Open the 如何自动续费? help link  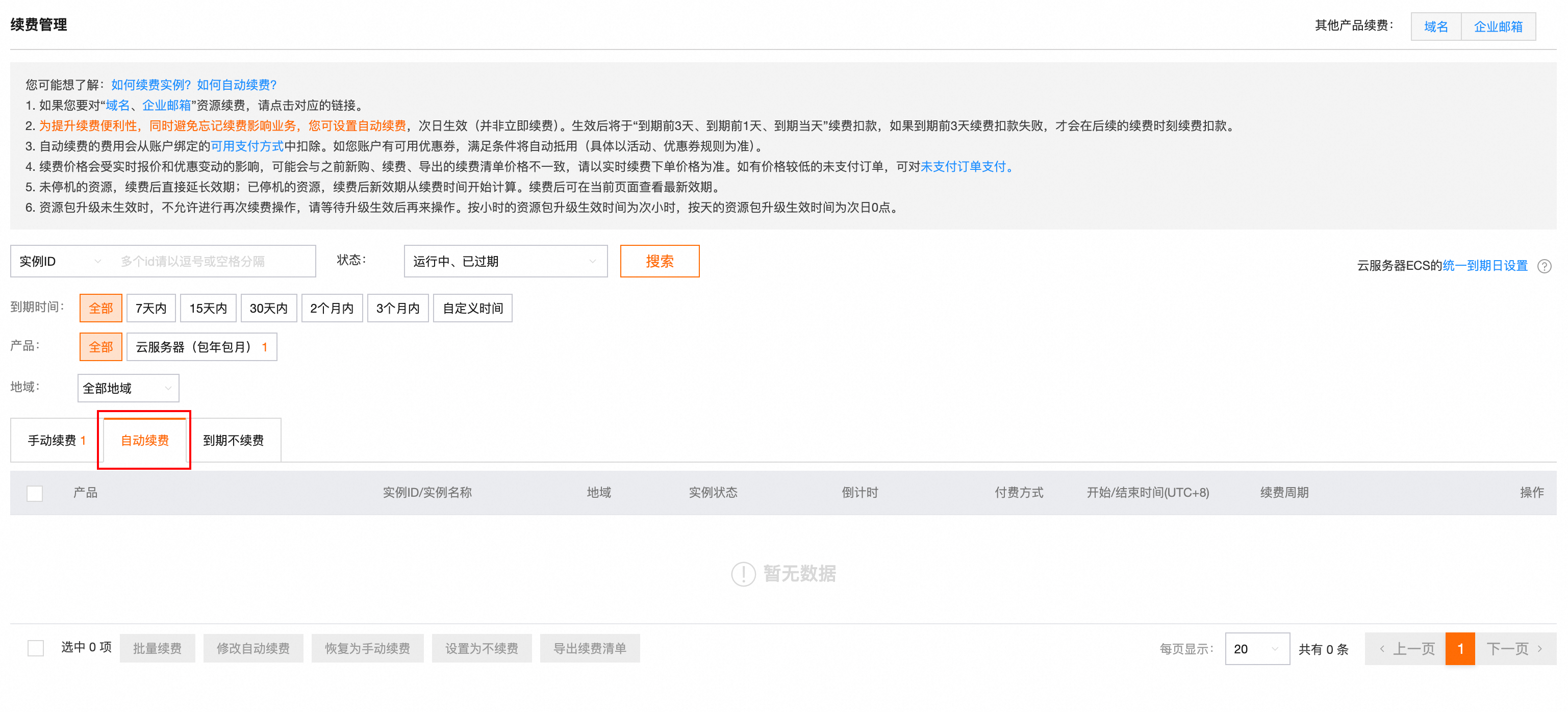point(236,85)
